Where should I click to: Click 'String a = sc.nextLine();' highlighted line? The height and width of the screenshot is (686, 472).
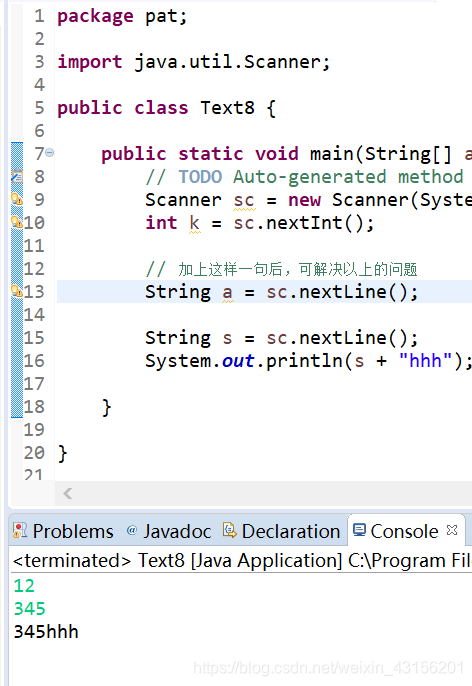282,292
